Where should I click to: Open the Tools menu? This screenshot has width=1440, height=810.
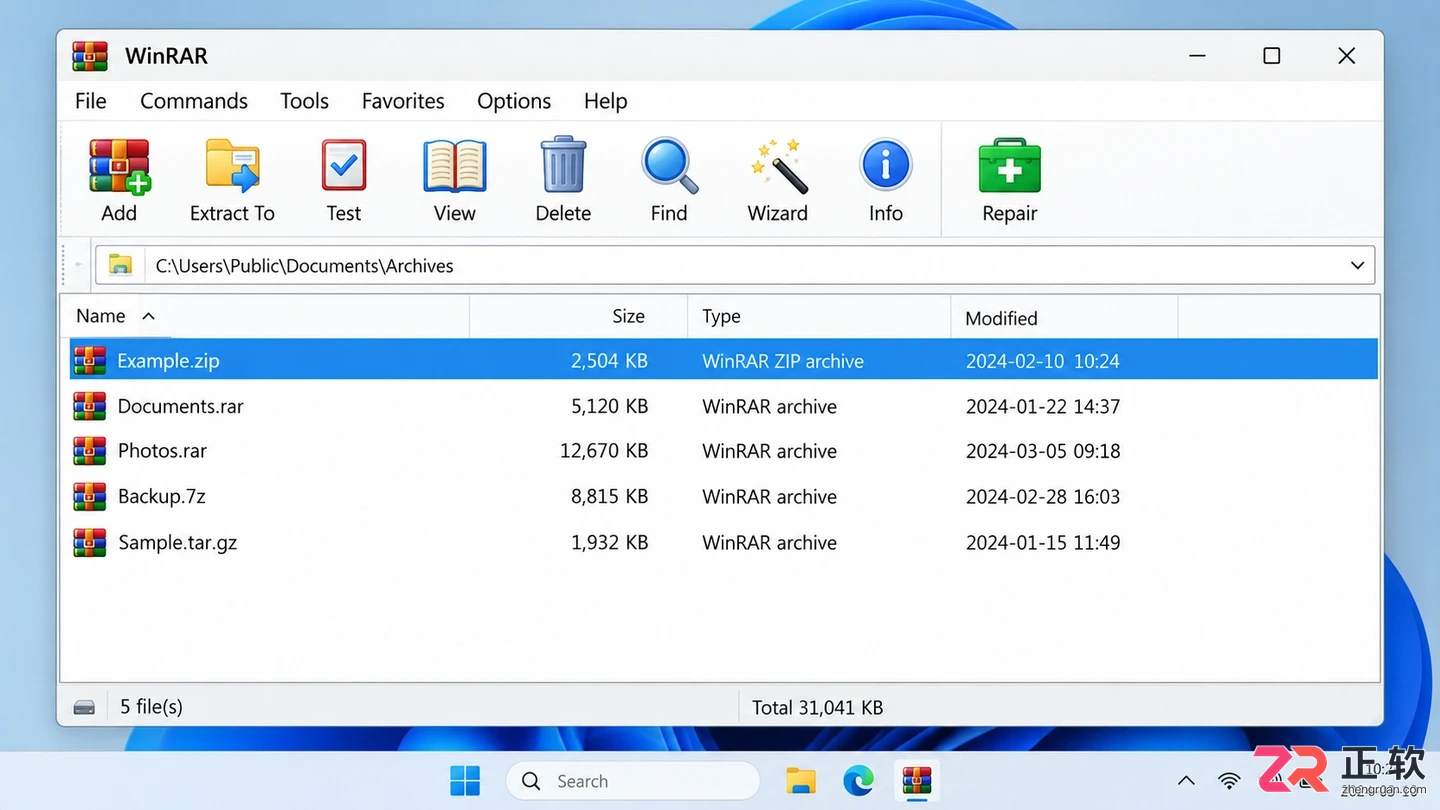[305, 101]
